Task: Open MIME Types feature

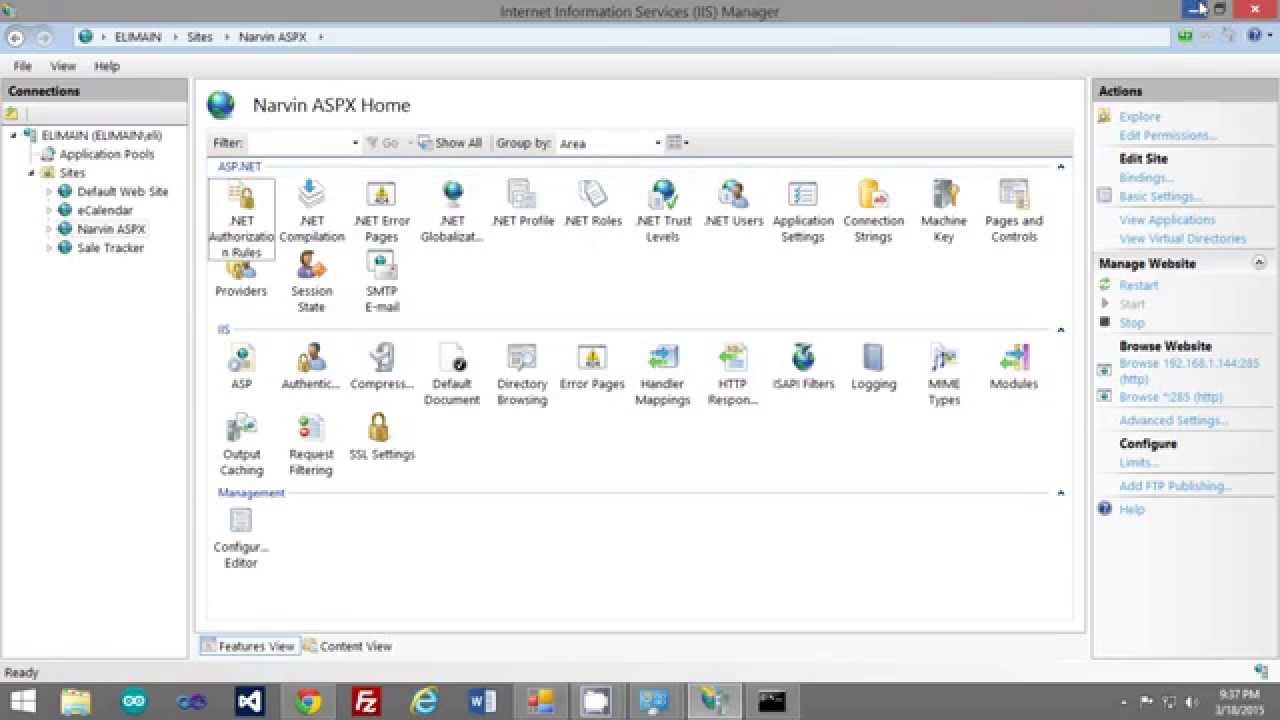Action: point(944,375)
